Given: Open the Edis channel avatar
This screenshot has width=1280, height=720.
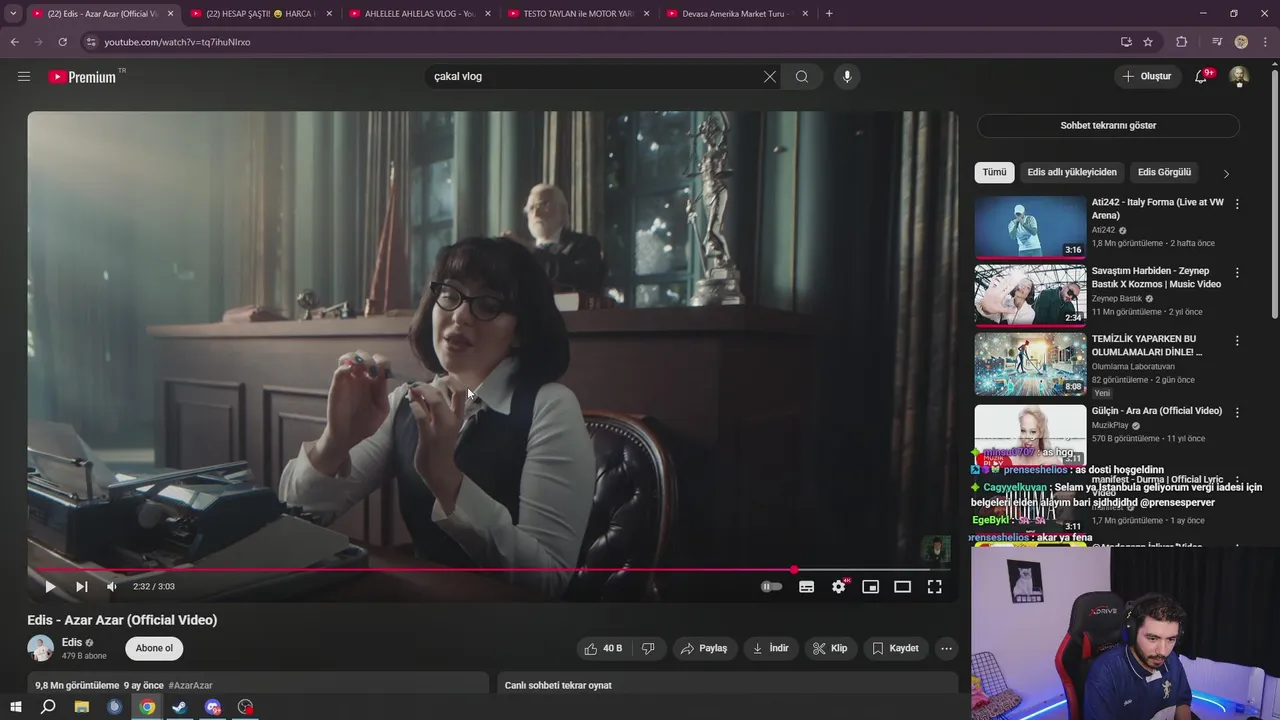Looking at the screenshot, I should point(41,648).
